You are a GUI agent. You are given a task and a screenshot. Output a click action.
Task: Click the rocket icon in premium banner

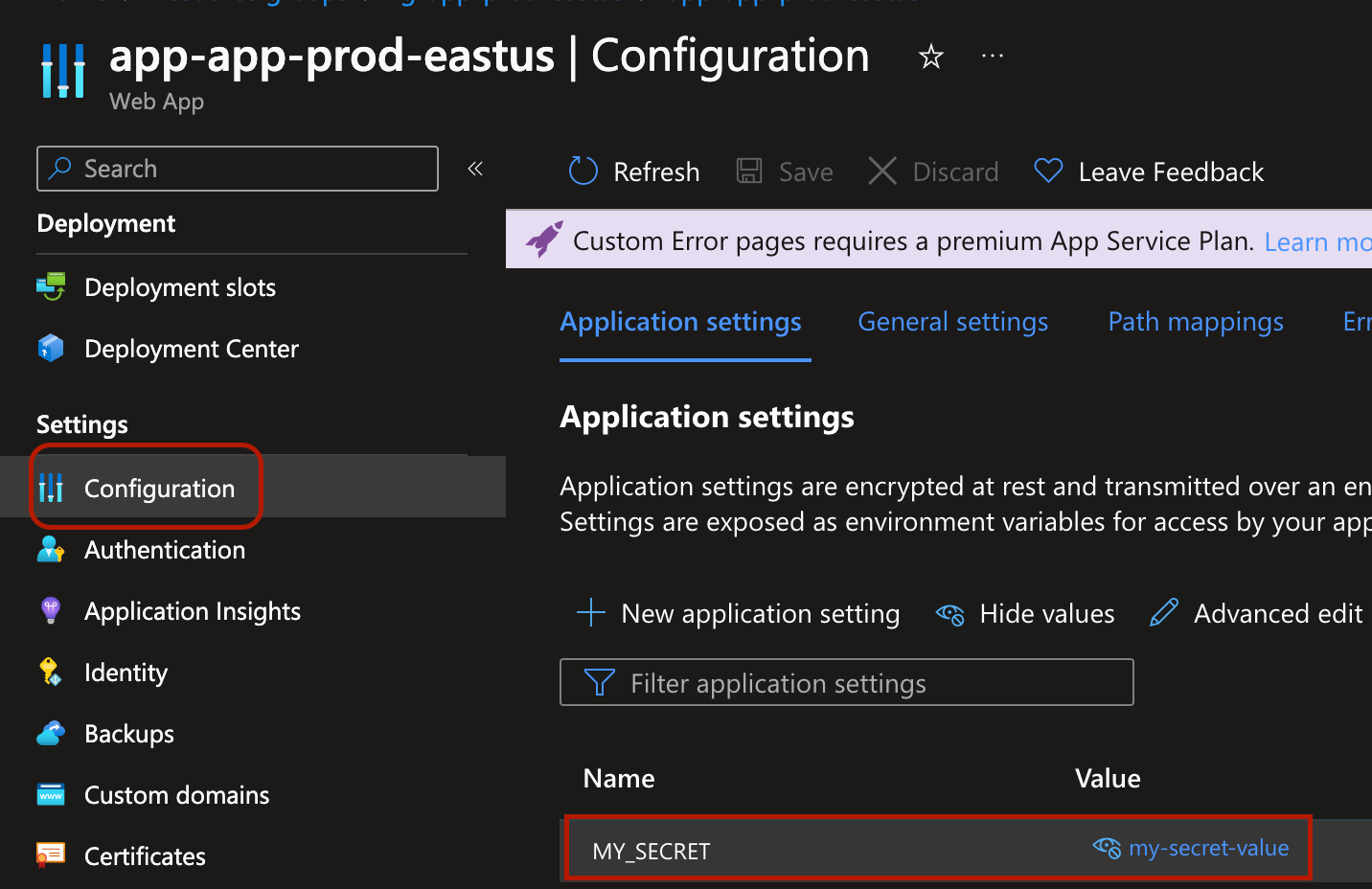tap(544, 239)
